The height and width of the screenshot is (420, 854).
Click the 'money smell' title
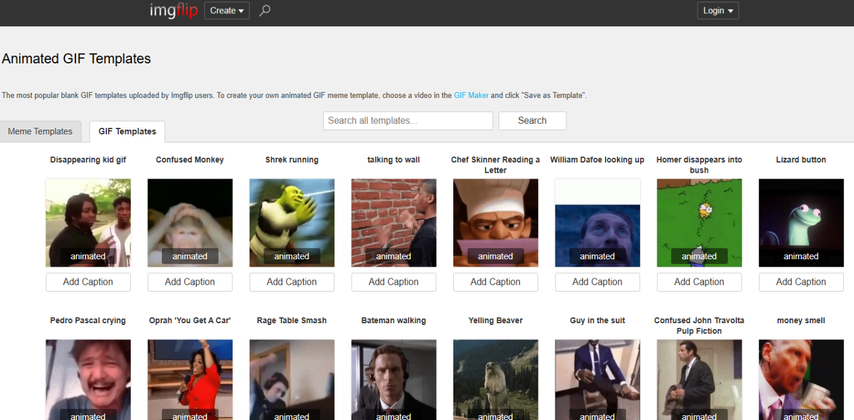[x=801, y=320]
